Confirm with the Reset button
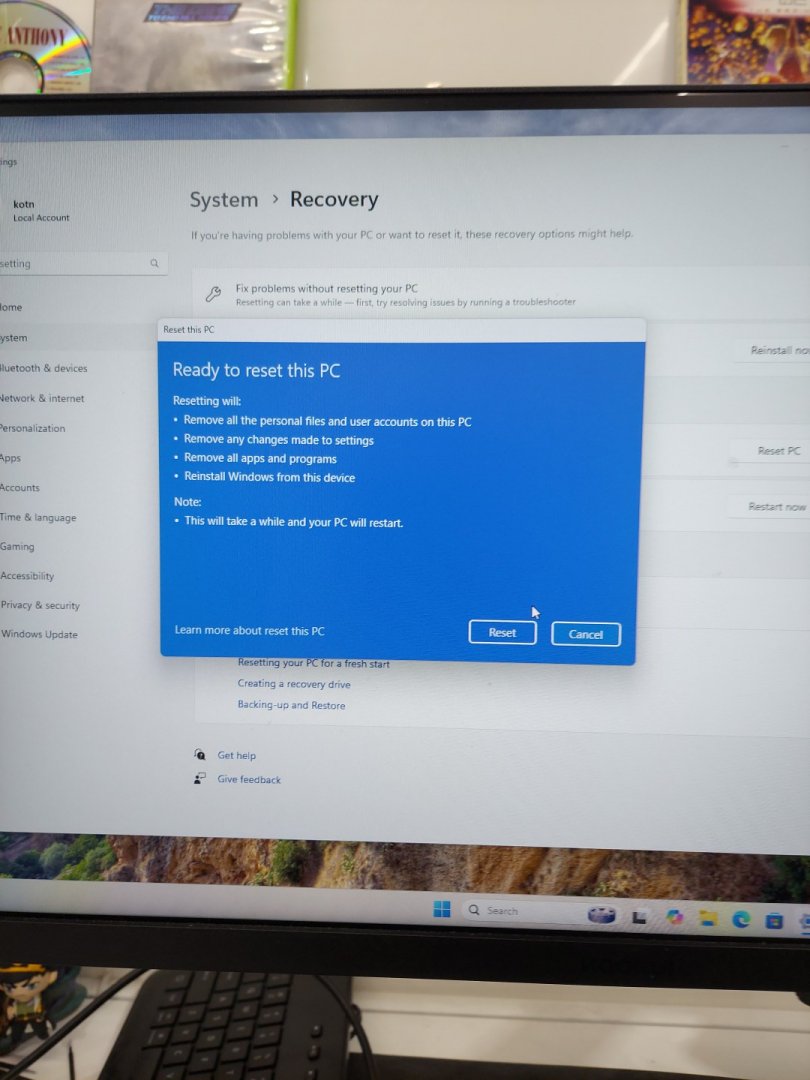 pyautogui.click(x=502, y=632)
